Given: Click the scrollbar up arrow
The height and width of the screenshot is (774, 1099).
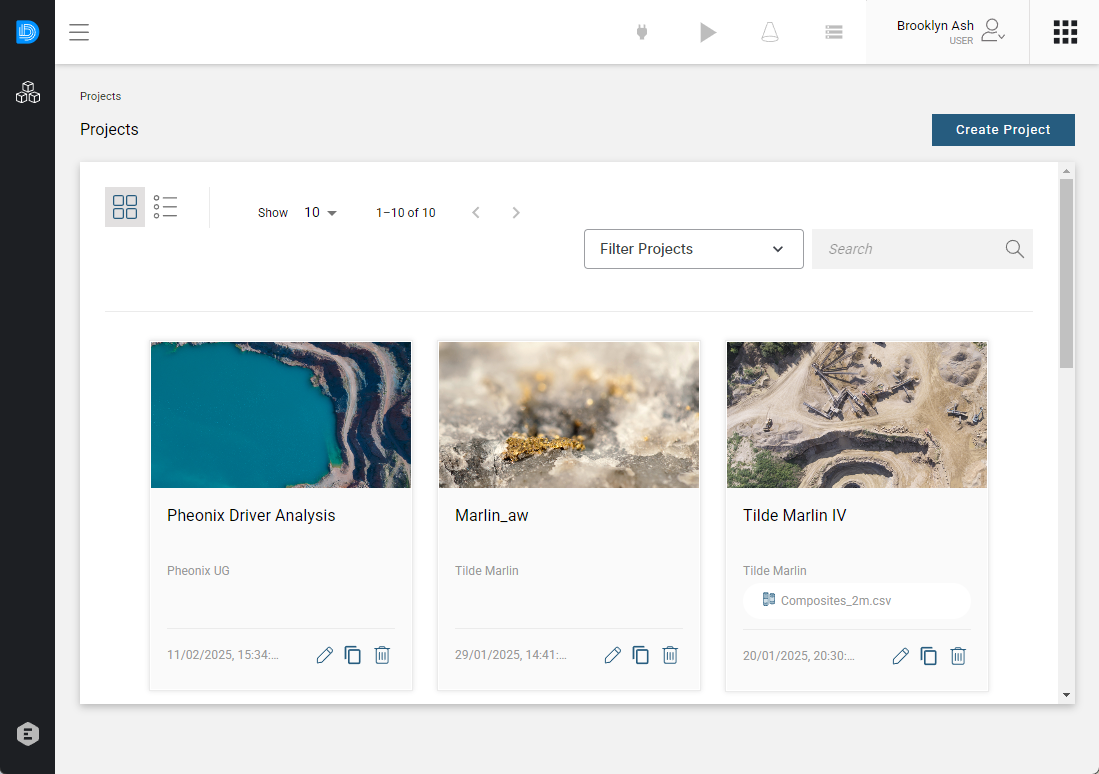Looking at the screenshot, I should (x=1066, y=171).
